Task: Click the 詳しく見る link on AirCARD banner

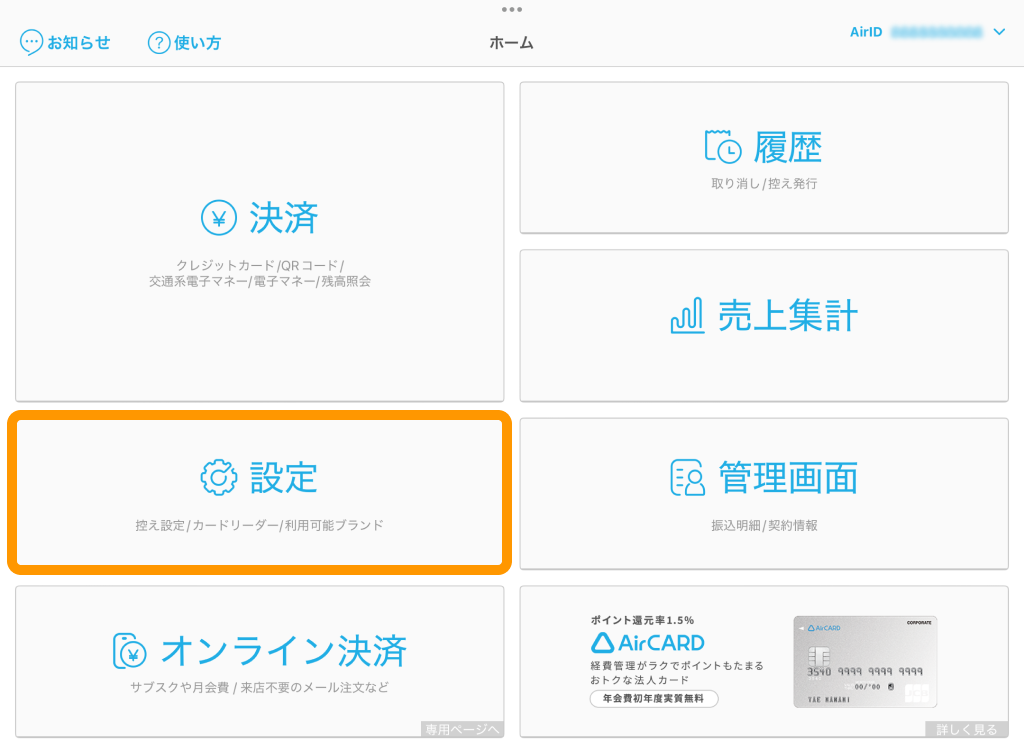Action: click(x=966, y=729)
